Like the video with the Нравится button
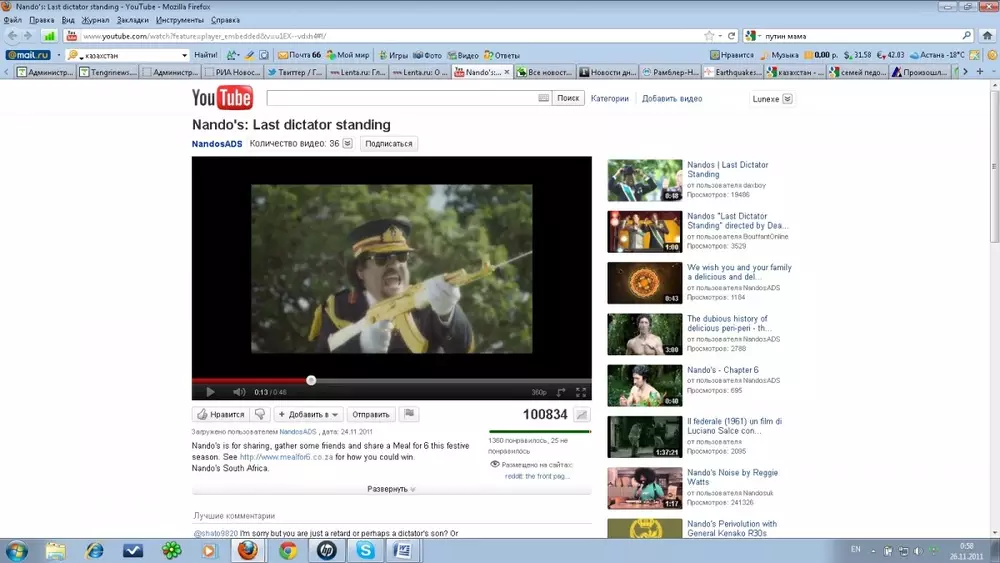The height and width of the screenshot is (563, 1000). (220, 414)
